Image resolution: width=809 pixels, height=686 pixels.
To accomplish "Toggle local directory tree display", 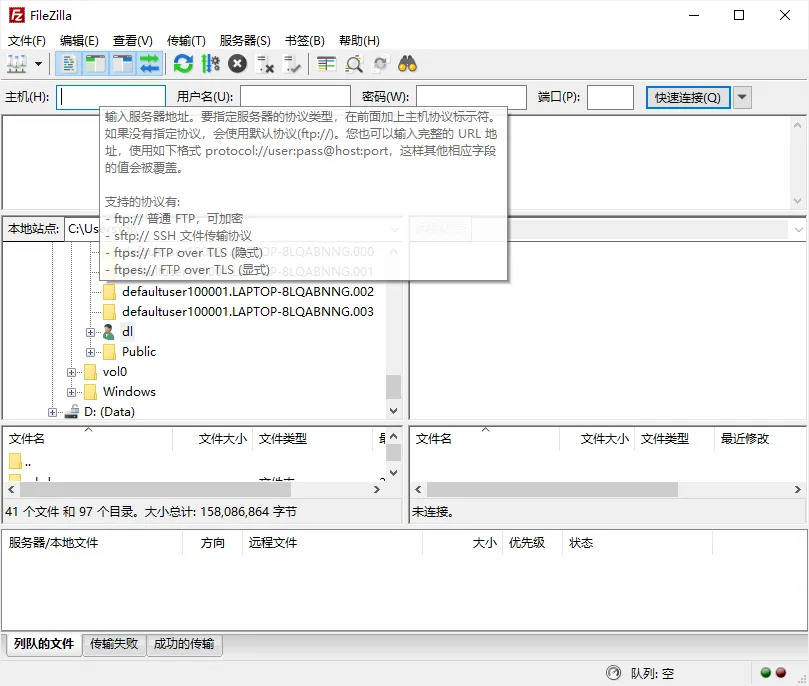I will point(95,64).
